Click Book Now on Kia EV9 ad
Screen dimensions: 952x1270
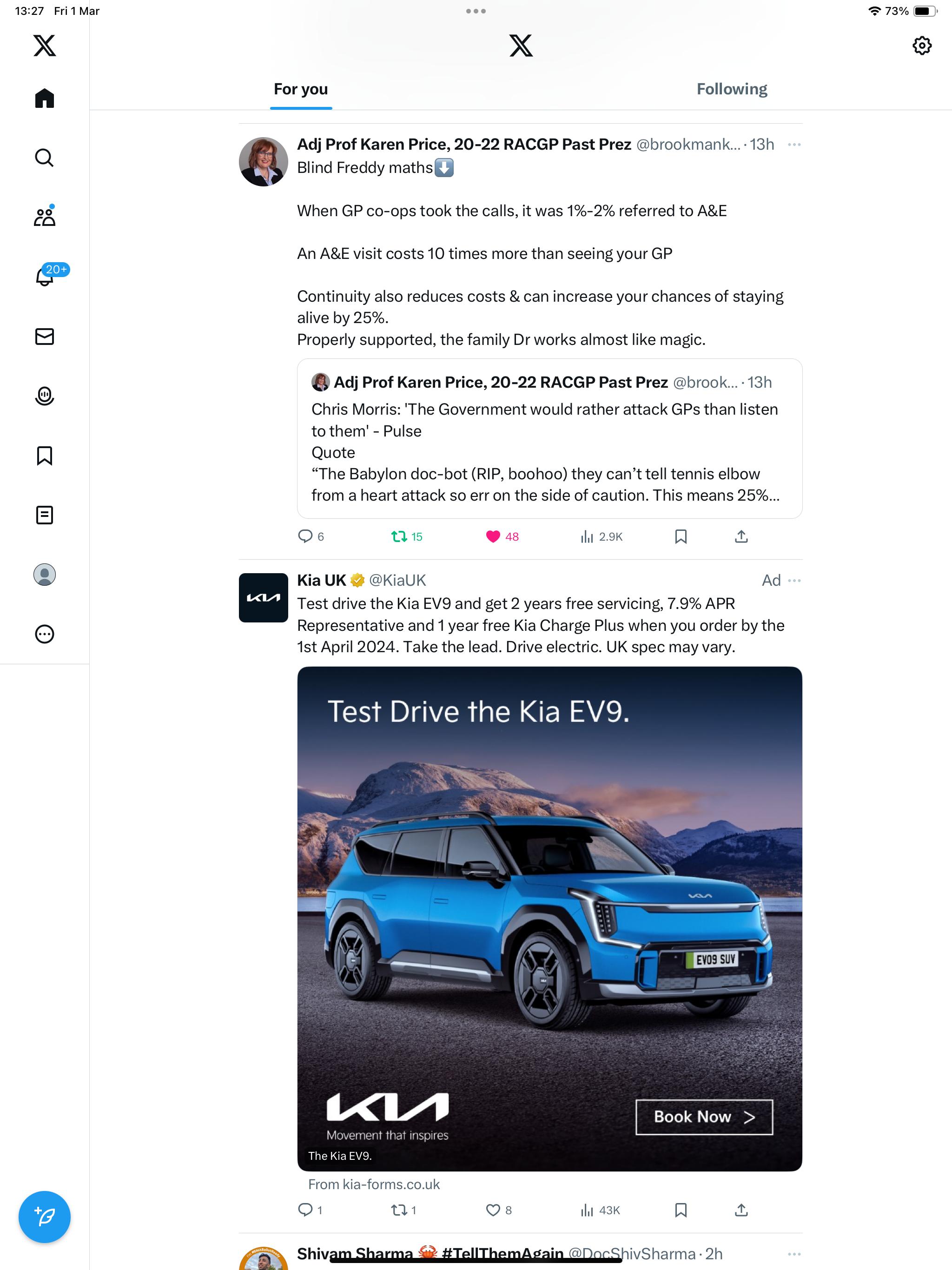[703, 1117]
